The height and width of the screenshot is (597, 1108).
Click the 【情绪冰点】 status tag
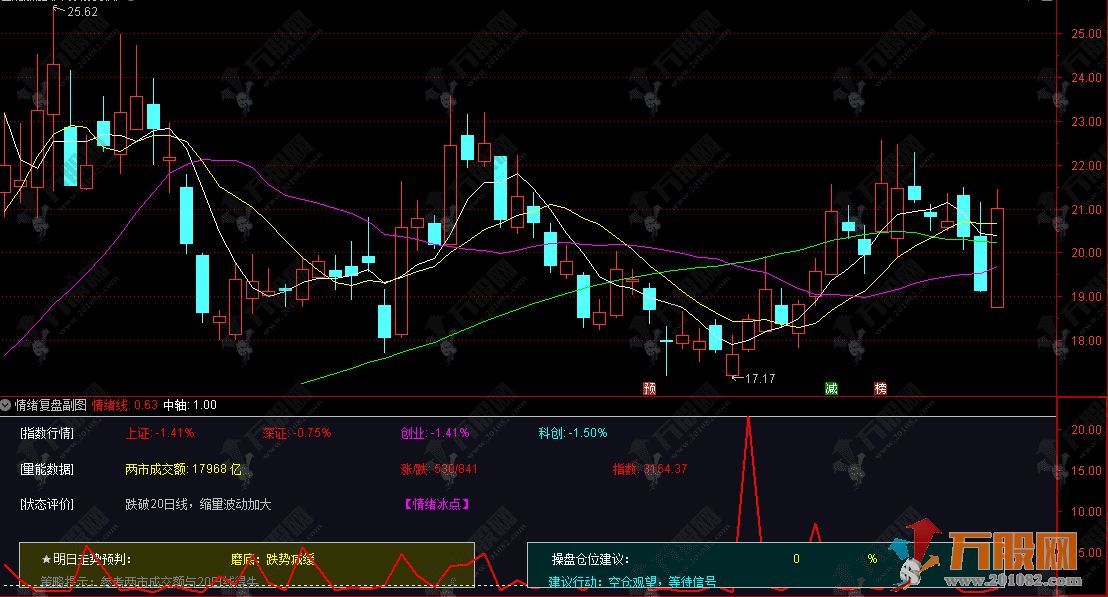coord(436,505)
